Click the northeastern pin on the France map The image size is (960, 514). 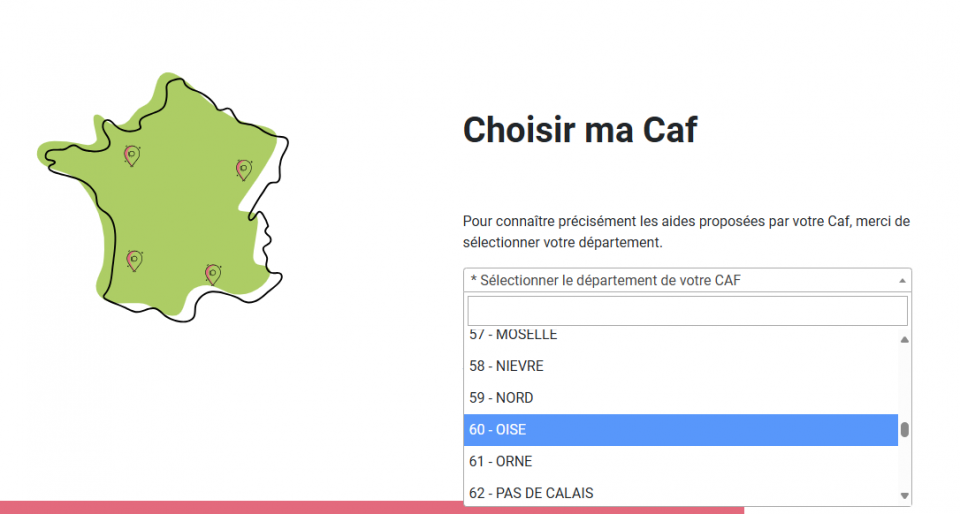pos(243,168)
